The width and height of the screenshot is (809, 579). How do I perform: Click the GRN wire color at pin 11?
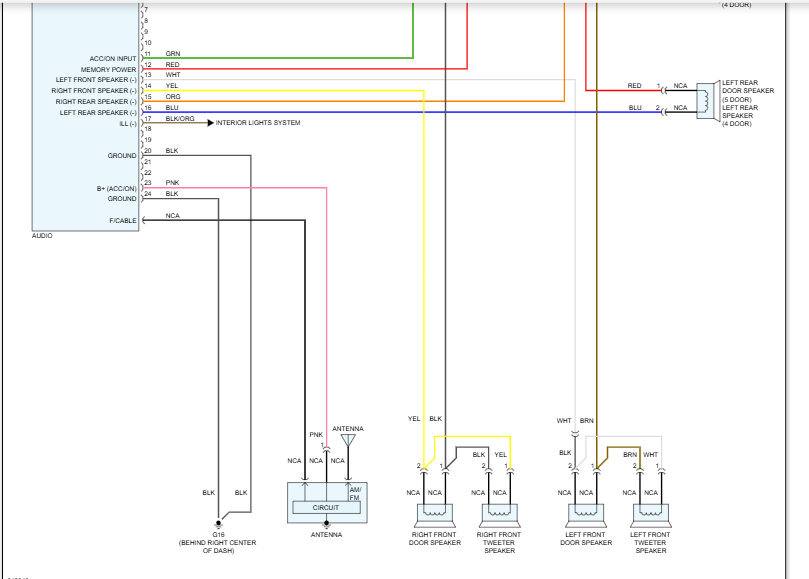click(x=173, y=54)
